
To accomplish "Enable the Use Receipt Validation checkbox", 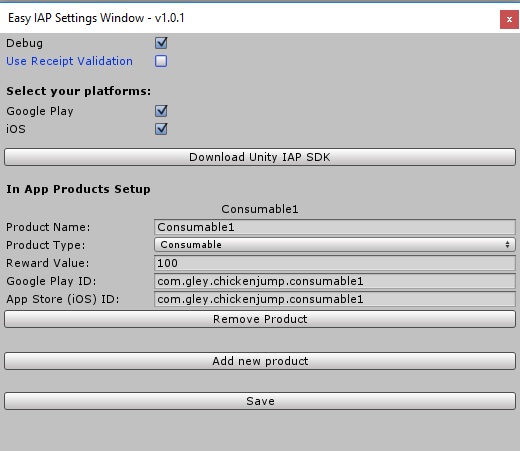I will [x=161, y=61].
